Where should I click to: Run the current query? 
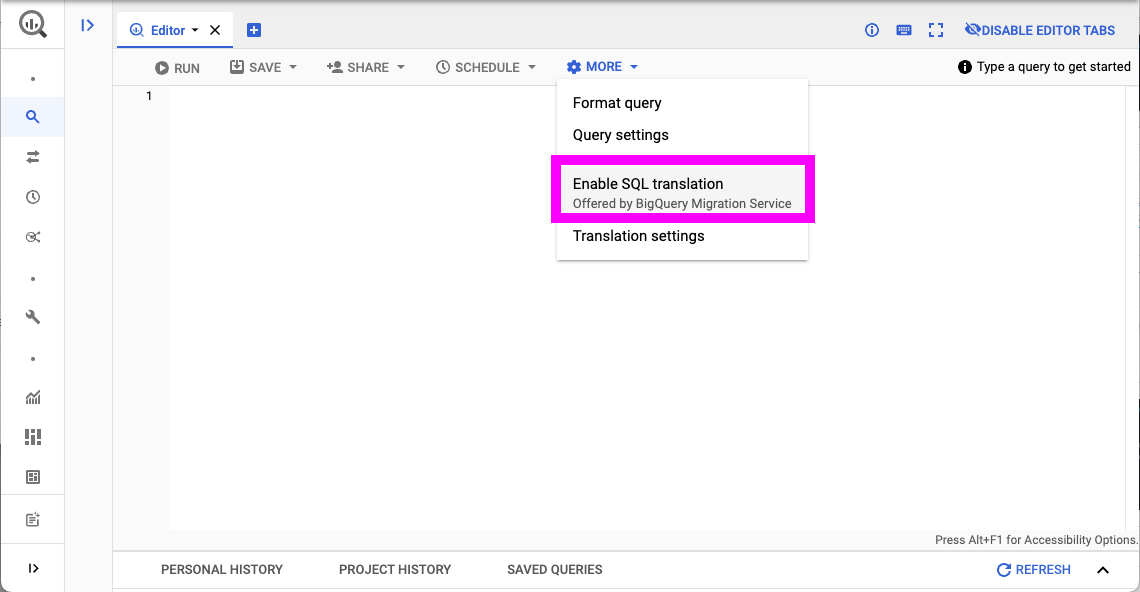[x=177, y=67]
